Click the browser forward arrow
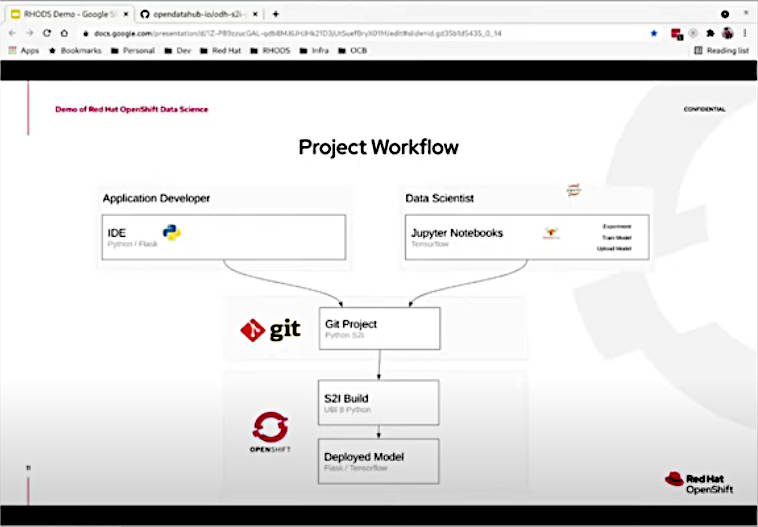758x527 pixels. click(29, 33)
